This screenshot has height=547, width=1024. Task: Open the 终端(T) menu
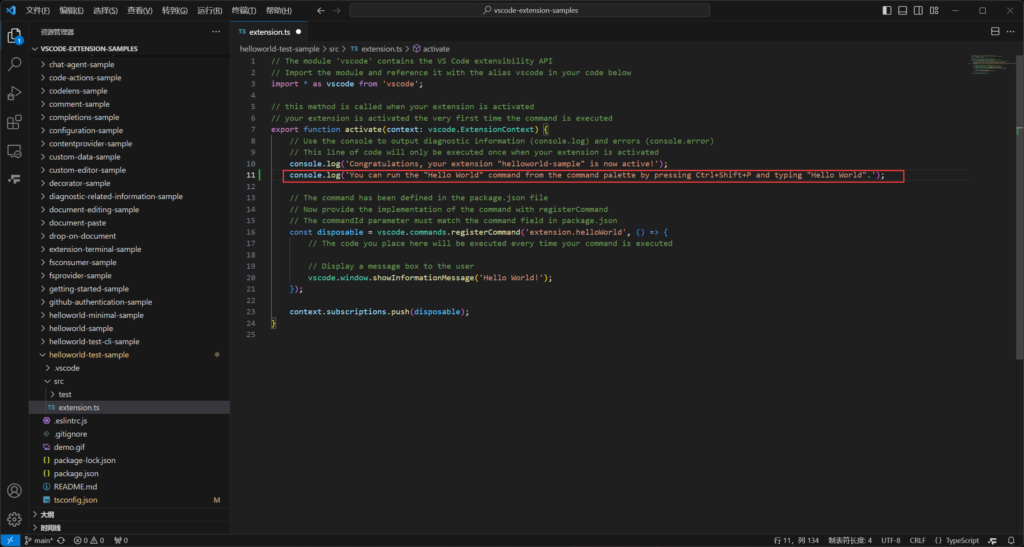245,10
